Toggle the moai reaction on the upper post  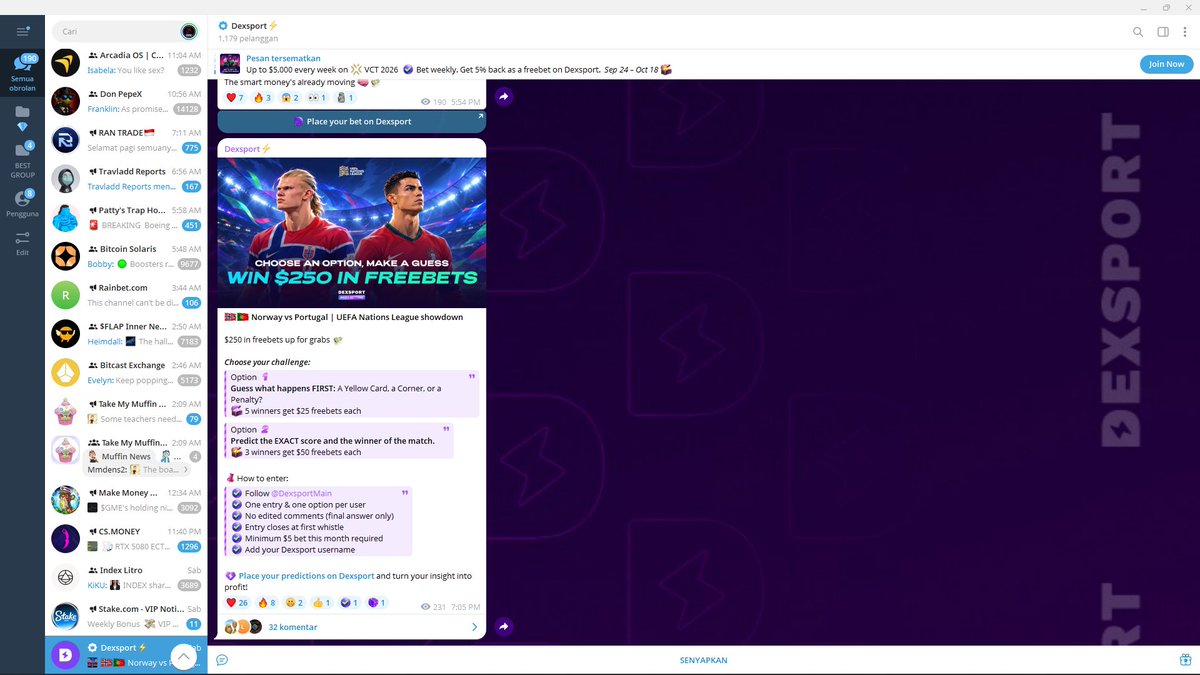click(x=345, y=98)
